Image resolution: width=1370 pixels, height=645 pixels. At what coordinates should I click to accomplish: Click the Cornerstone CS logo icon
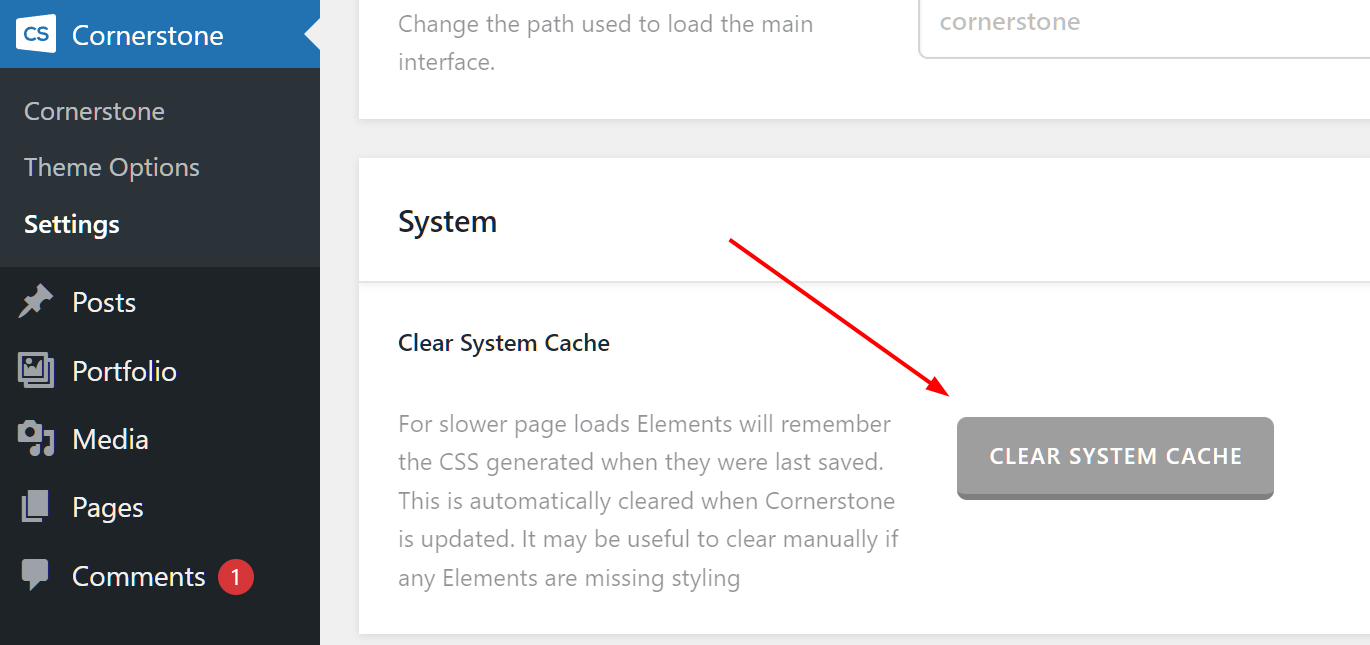tap(36, 35)
